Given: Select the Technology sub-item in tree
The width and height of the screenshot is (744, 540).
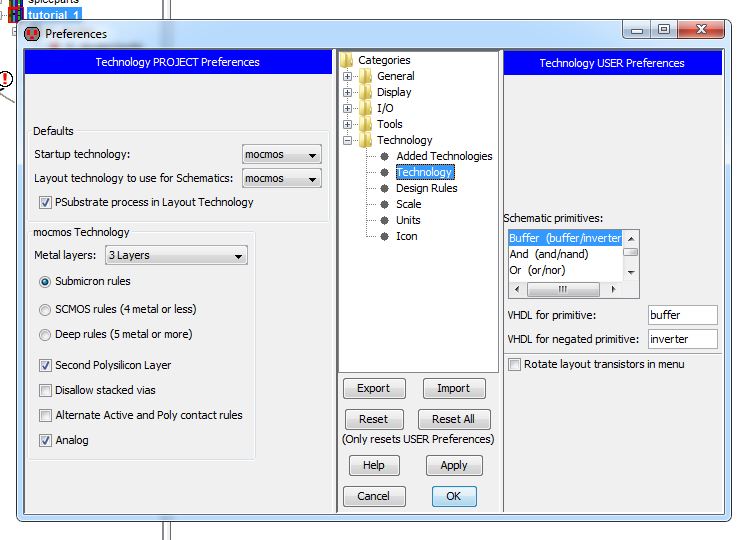Looking at the screenshot, I should 425,172.
